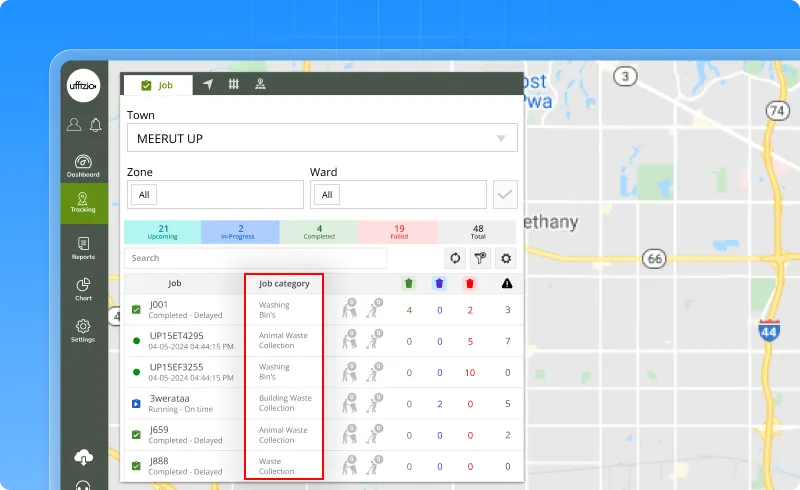Click the refresh icon beside search
Screen dimensions: 800x490
[455, 258]
